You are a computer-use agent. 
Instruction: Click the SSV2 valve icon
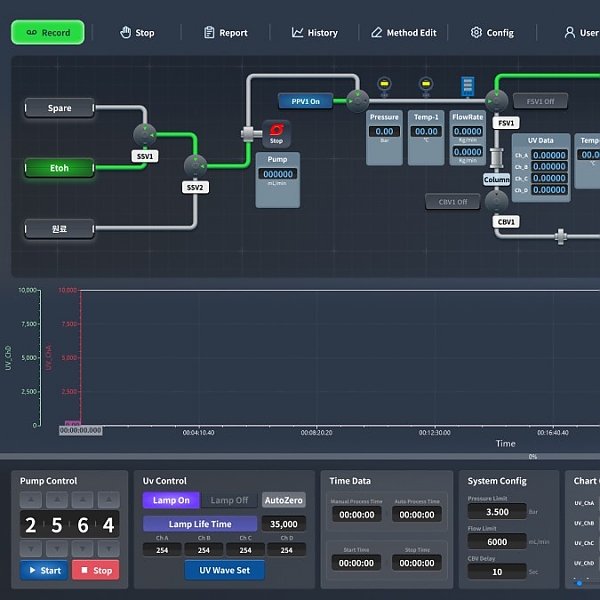tap(195, 165)
